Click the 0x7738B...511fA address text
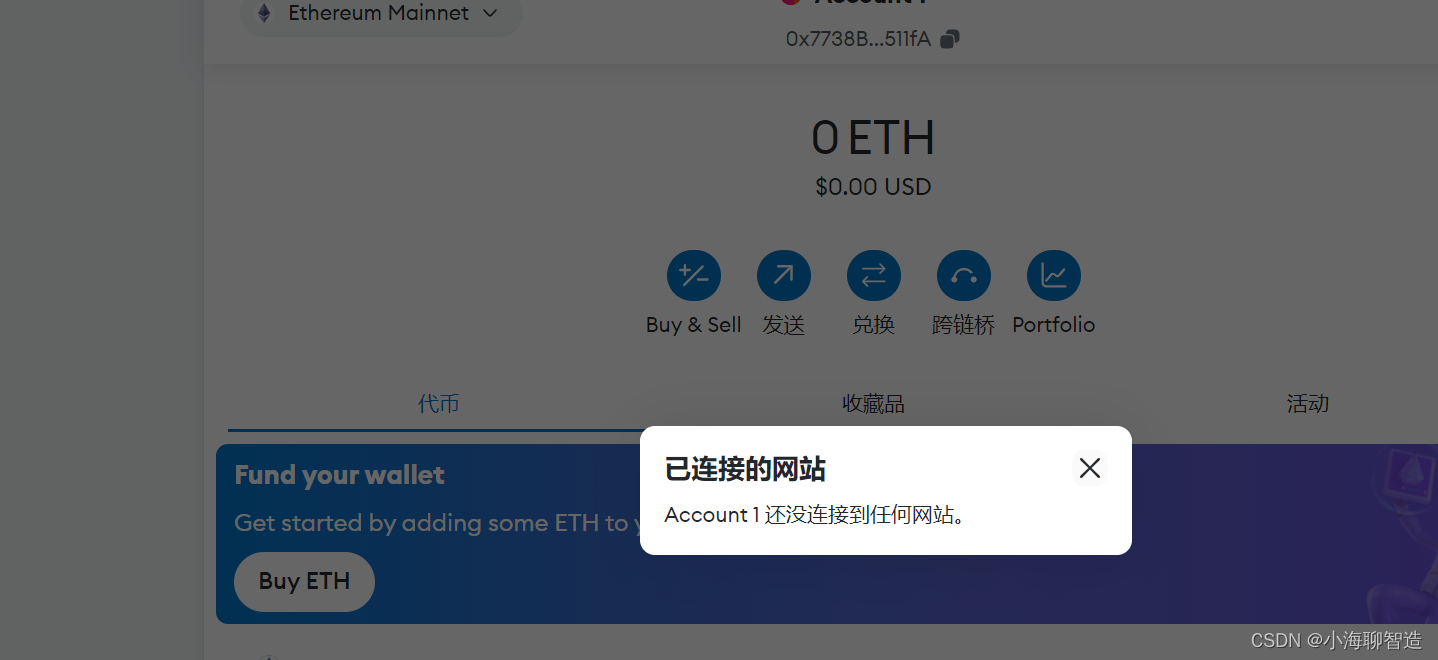Viewport: 1438px width, 660px height. click(858, 39)
